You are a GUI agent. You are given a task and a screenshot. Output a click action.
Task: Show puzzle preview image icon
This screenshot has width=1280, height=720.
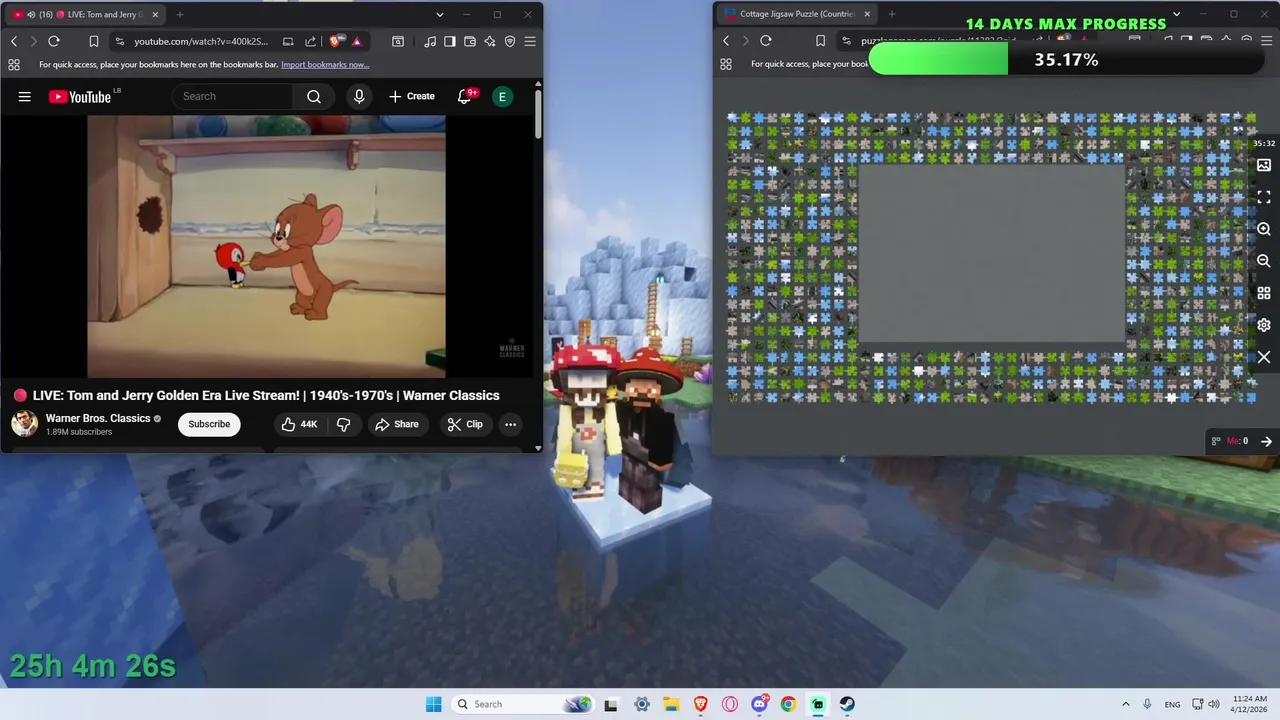tap(1264, 165)
